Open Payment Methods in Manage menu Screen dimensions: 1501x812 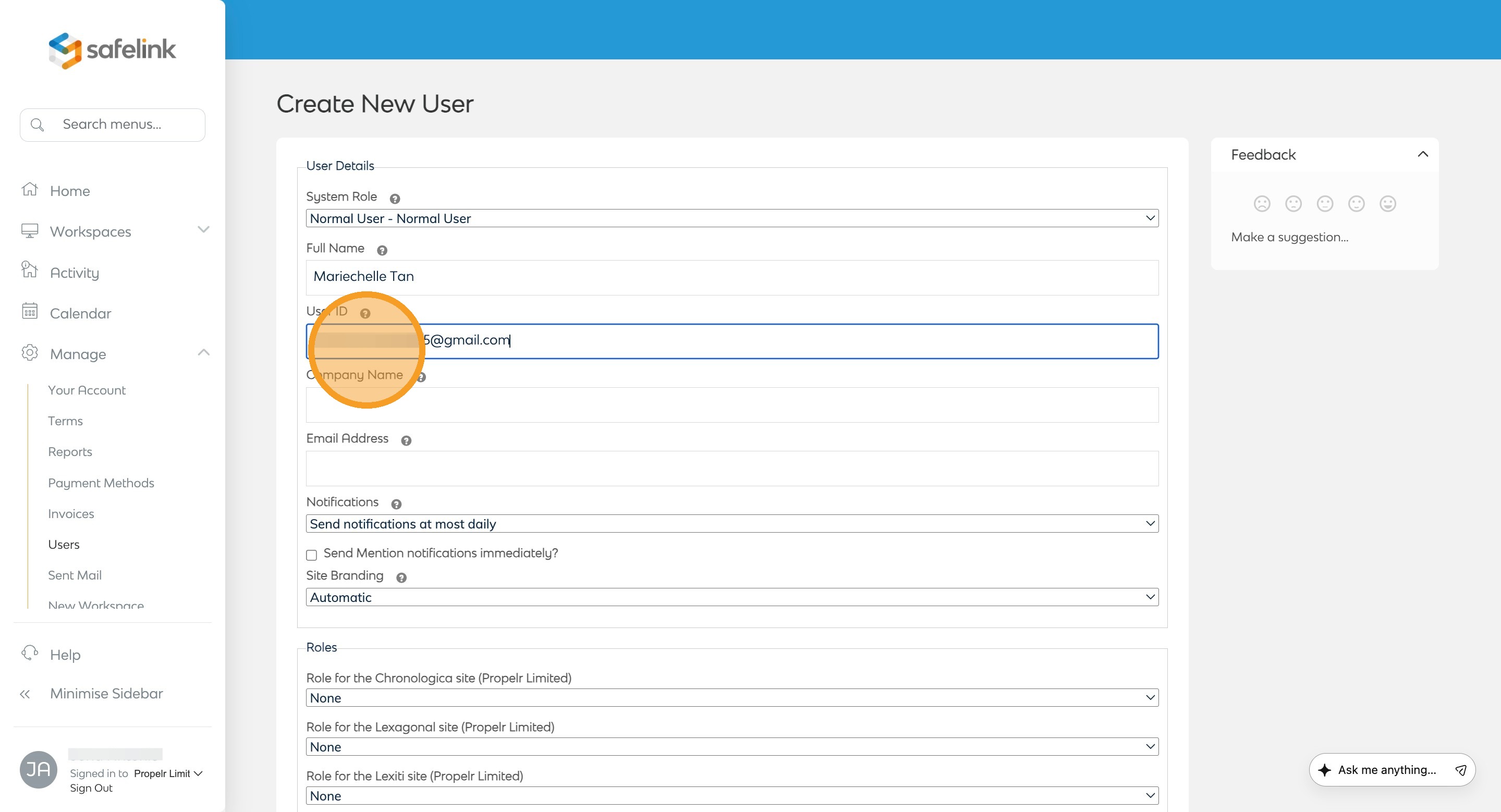pos(101,483)
